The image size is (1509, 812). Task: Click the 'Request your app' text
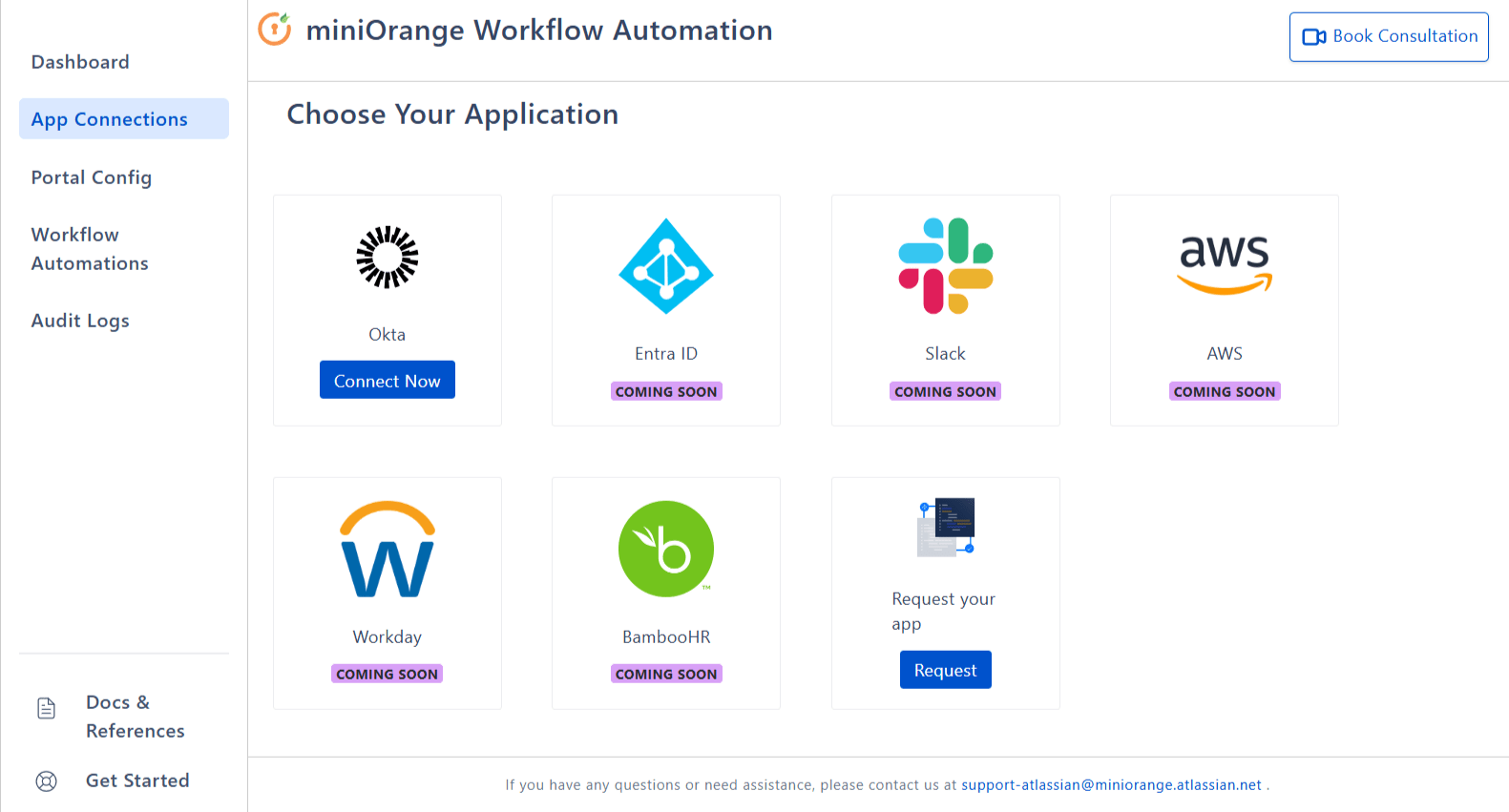pos(944,611)
